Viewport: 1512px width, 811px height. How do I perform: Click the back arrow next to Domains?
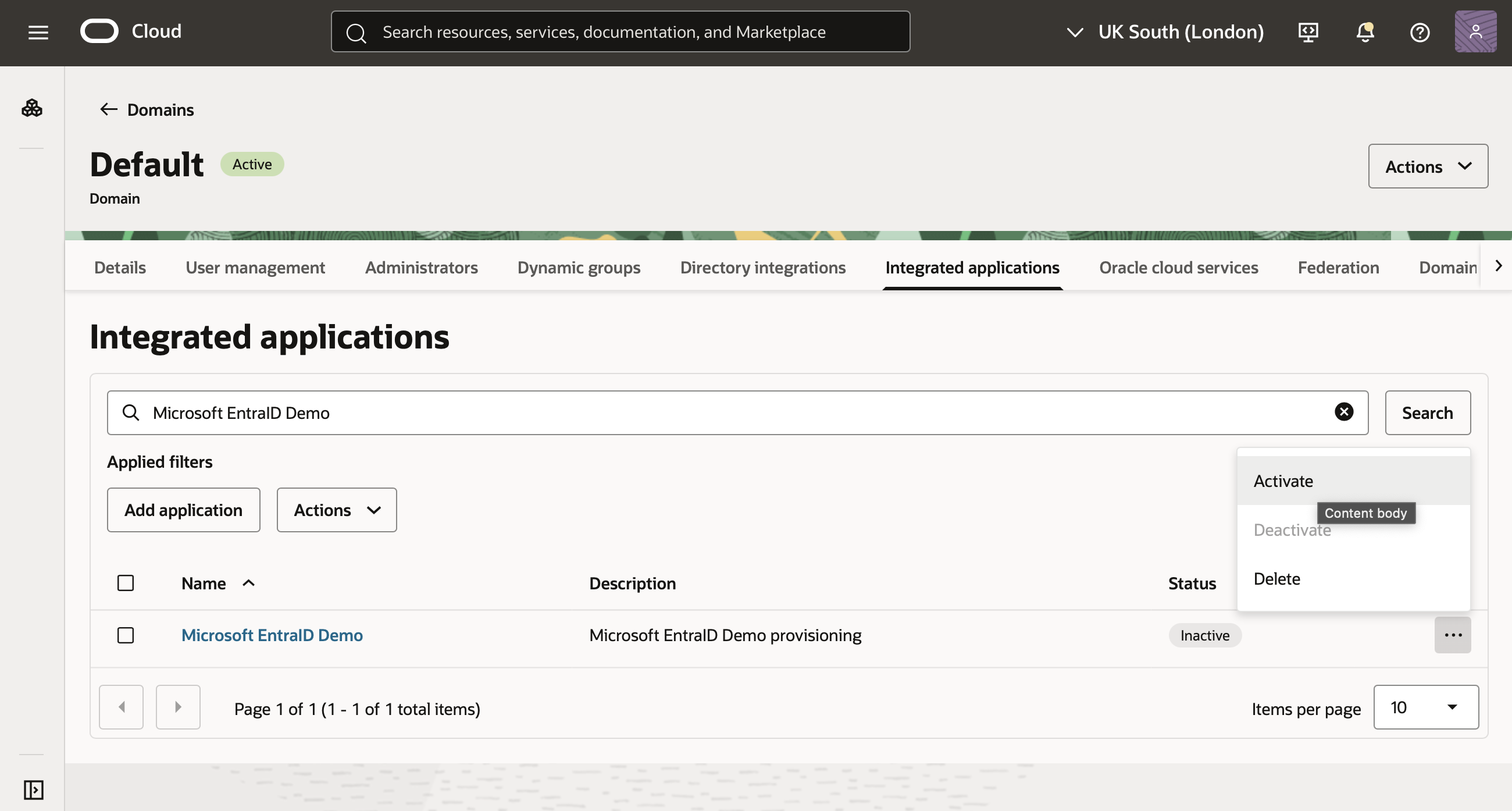[108, 109]
